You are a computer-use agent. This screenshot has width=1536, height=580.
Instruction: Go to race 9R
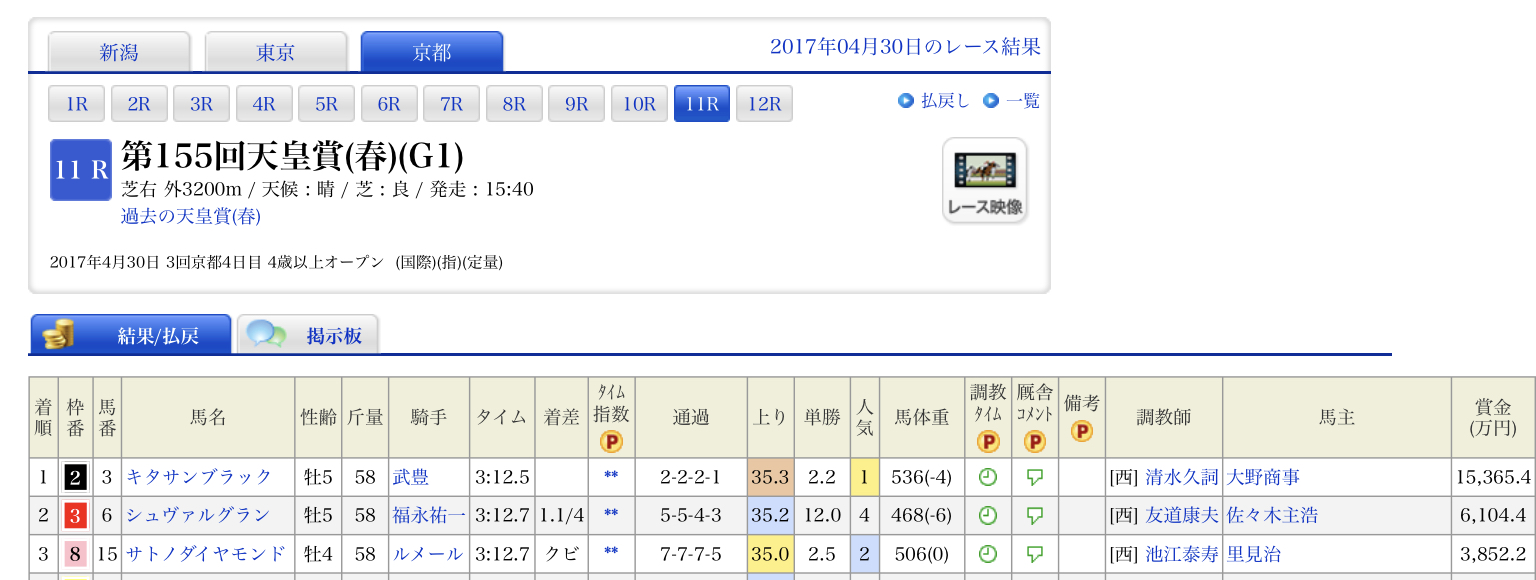(x=577, y=104)
